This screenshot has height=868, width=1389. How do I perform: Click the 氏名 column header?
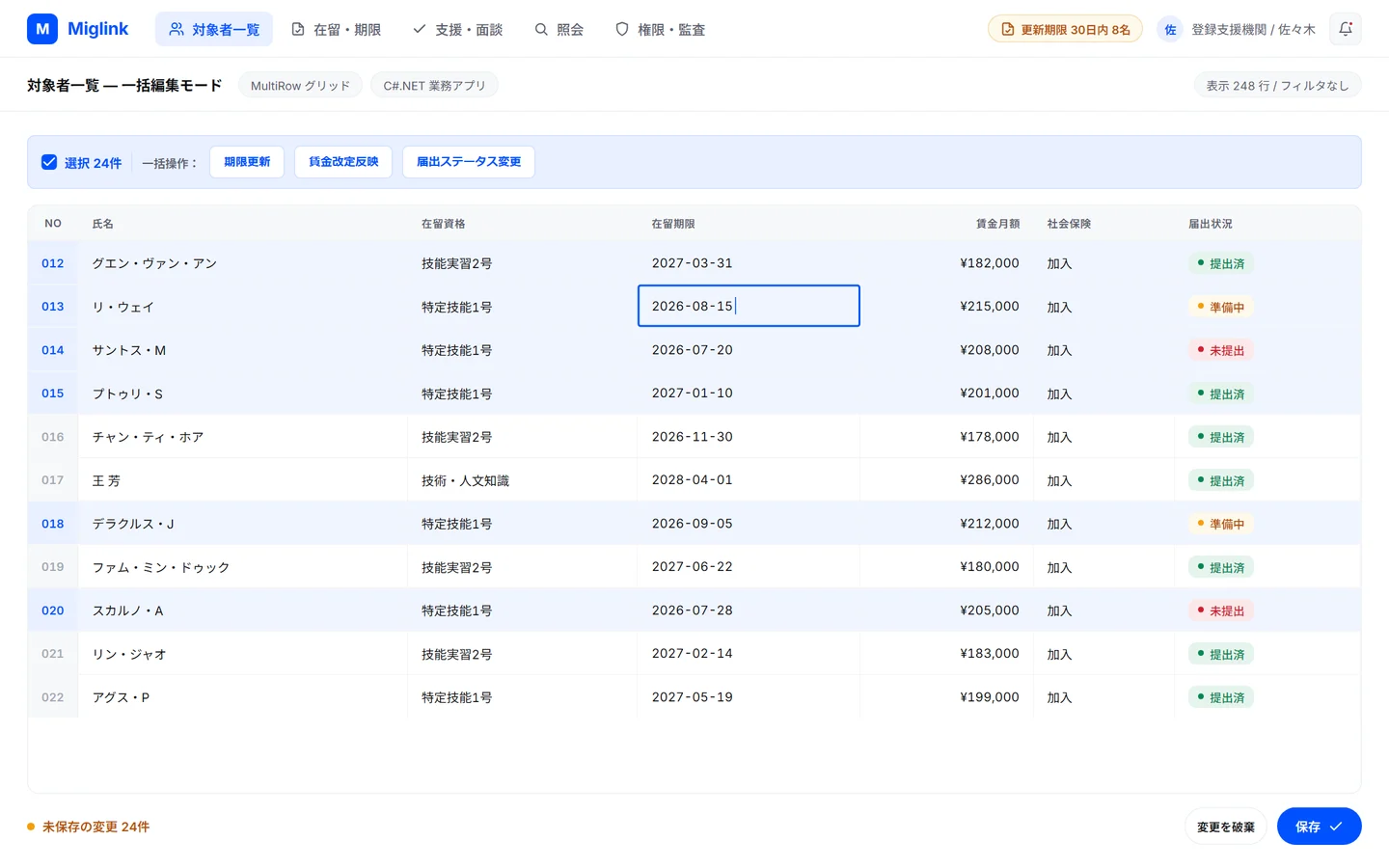point(102,224)
